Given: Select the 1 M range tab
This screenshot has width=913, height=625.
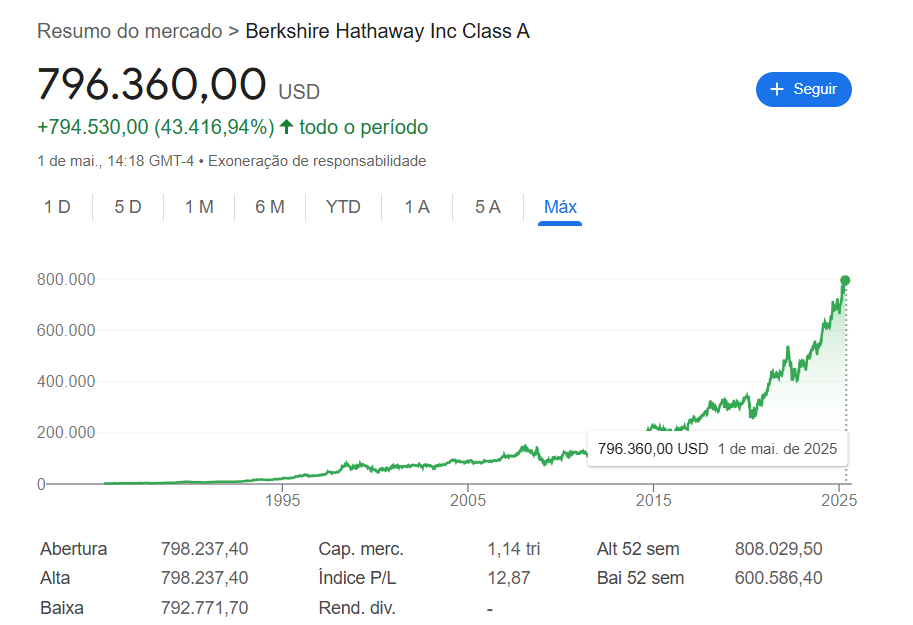Looking at the screenshot, I should 199,207.
